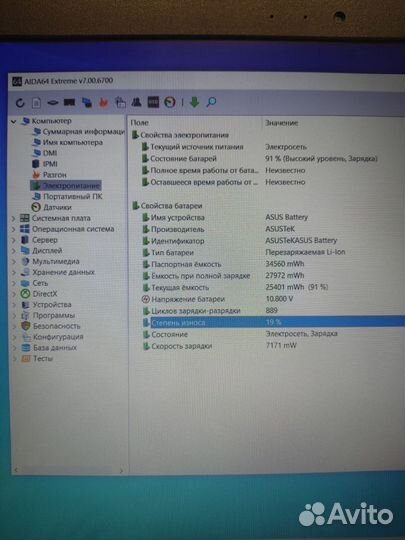The width and height of the screenshot is (405, 540).
Task: Click the green download arrow icon
Action: pos(195,102)
